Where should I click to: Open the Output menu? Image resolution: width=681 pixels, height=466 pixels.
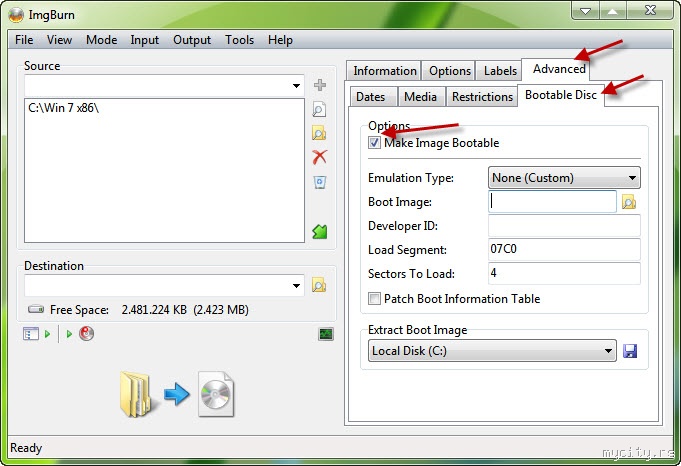pyautogui.click(x=192, y=40)
